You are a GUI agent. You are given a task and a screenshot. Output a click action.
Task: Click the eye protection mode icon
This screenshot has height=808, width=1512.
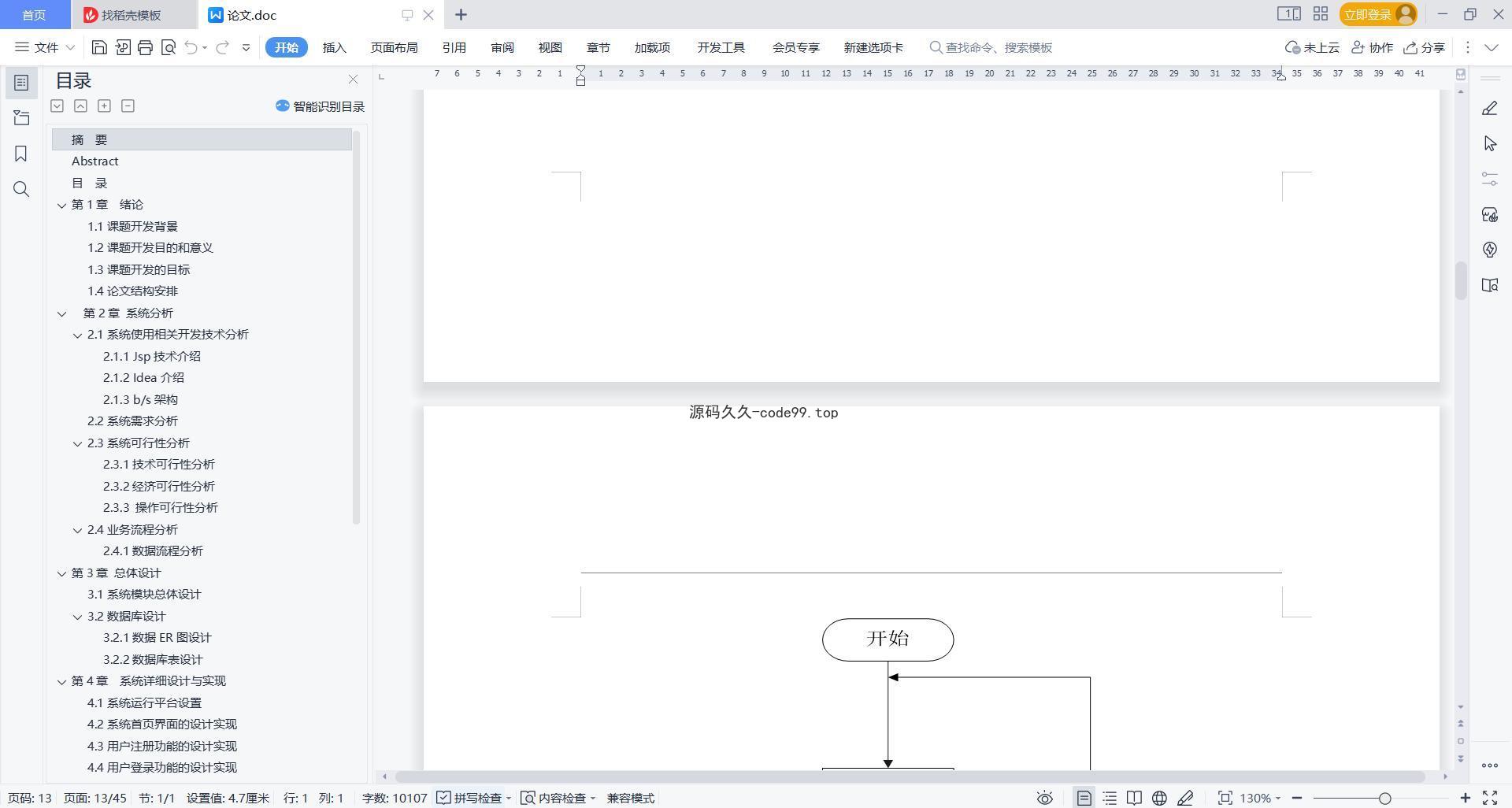[x=1044, y=798]
